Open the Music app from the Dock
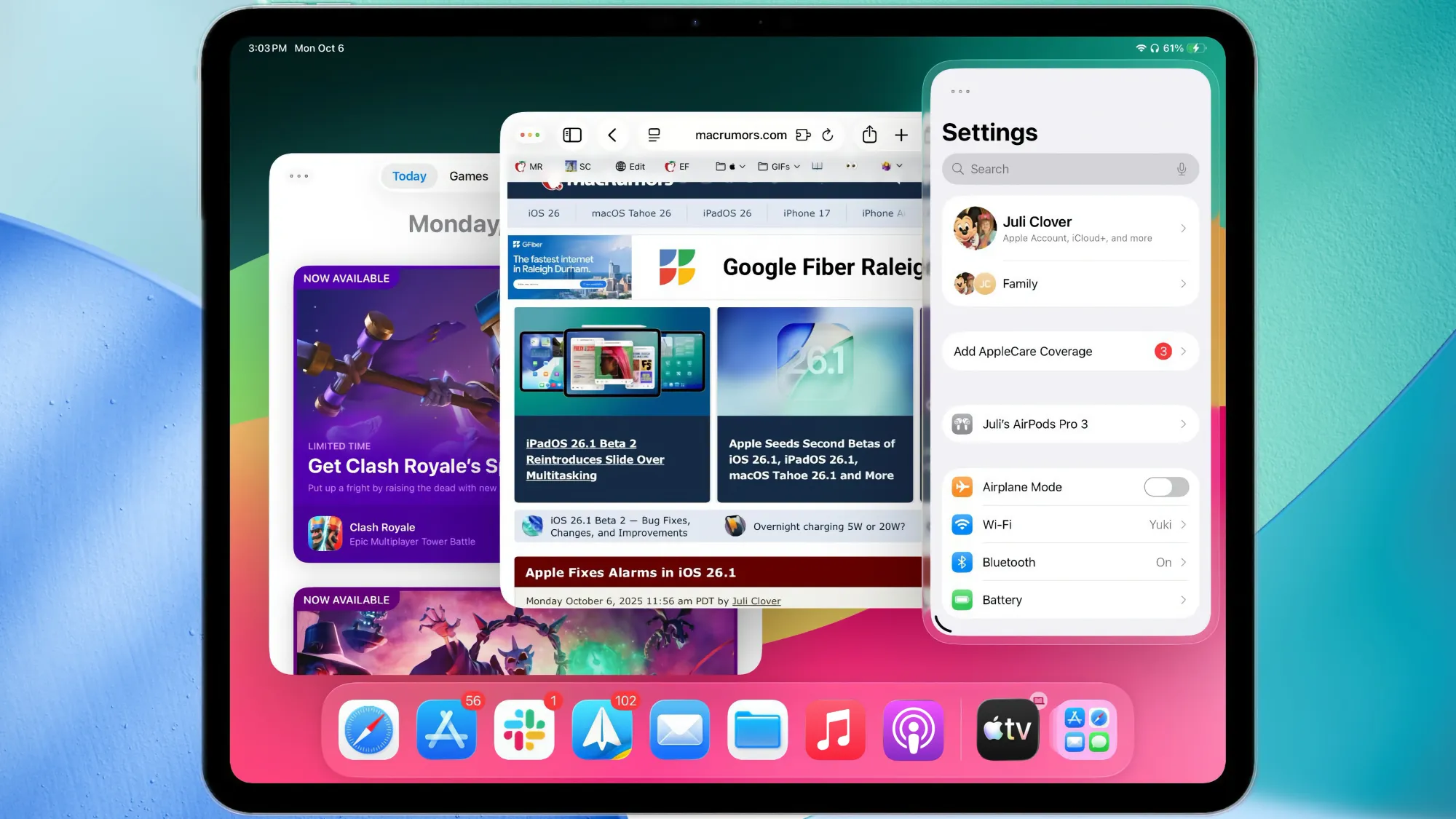 point(835,729)
